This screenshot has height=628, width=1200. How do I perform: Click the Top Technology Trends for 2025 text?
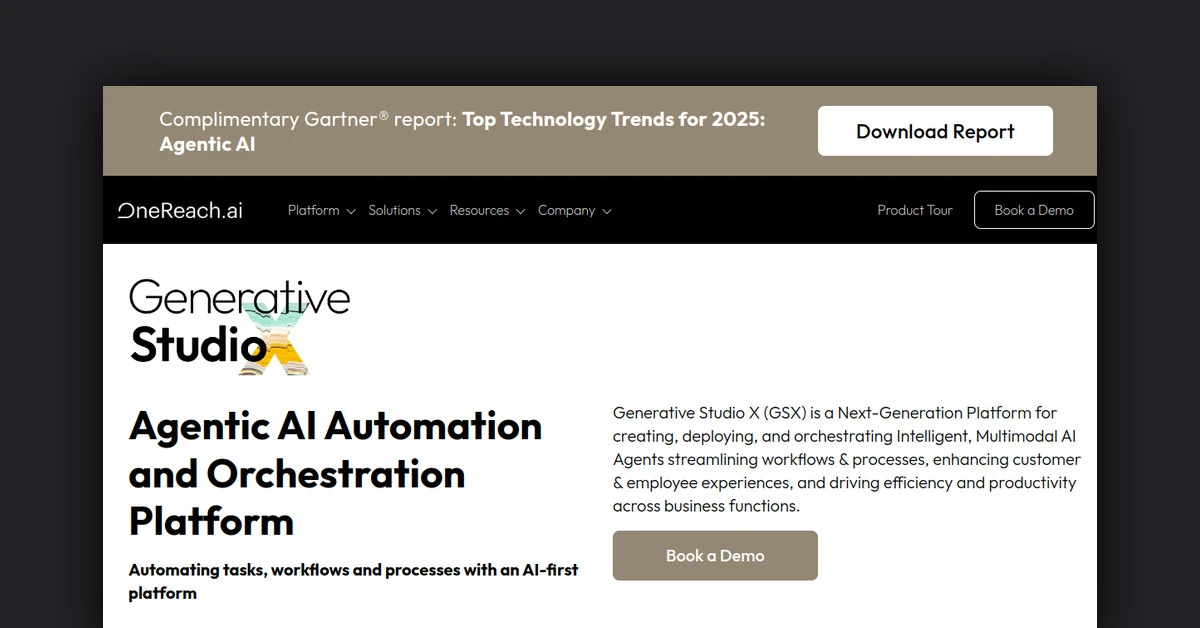pos(613,119)
